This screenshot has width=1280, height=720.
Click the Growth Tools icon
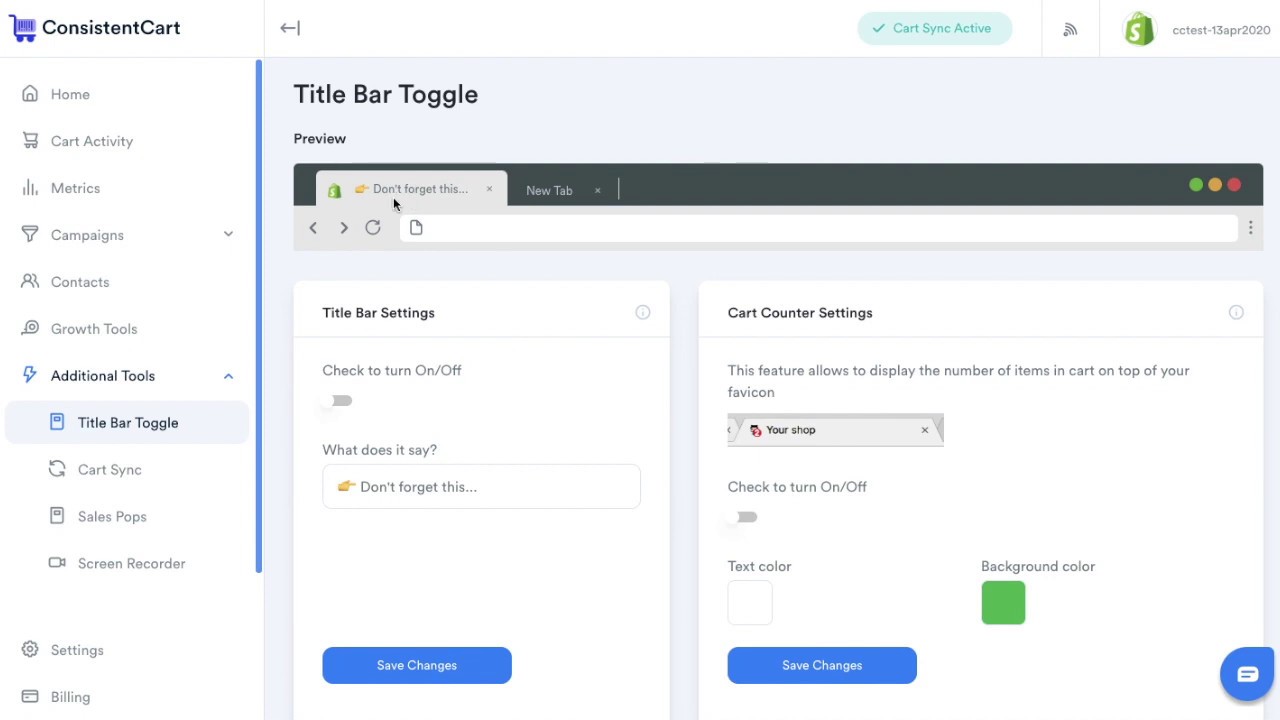(30, 329)
